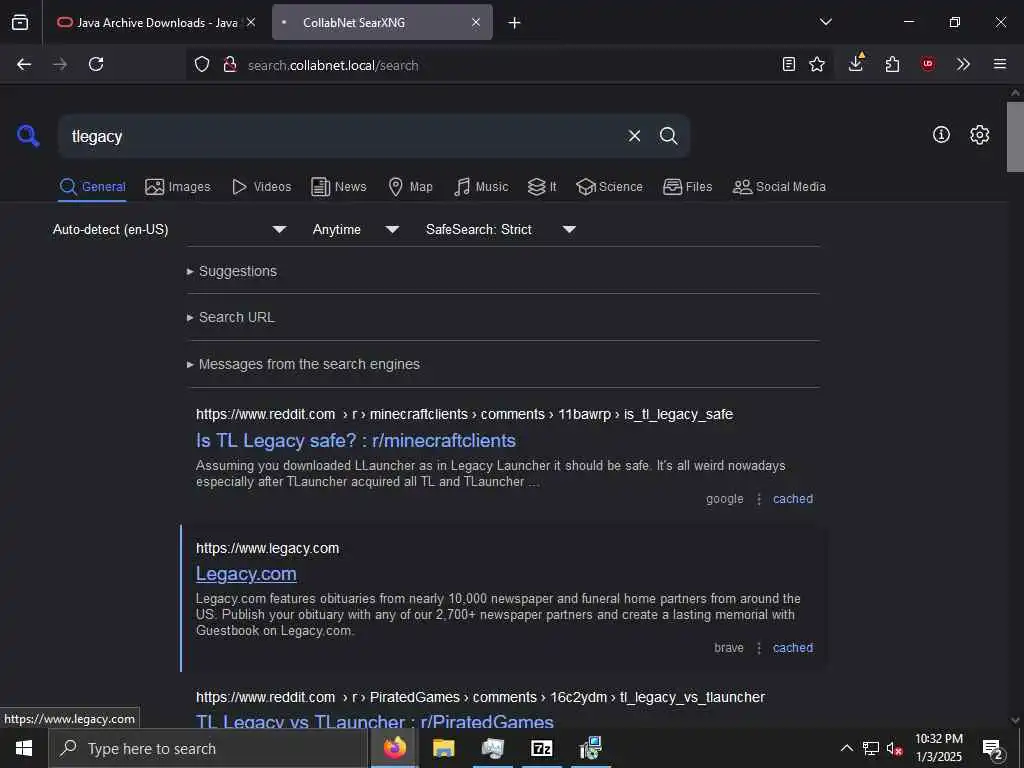The width and height of the screenshot is (1024, 768).
Task: Open TL Legacy vs TLauncher result
Action: (x=375, y=720)
